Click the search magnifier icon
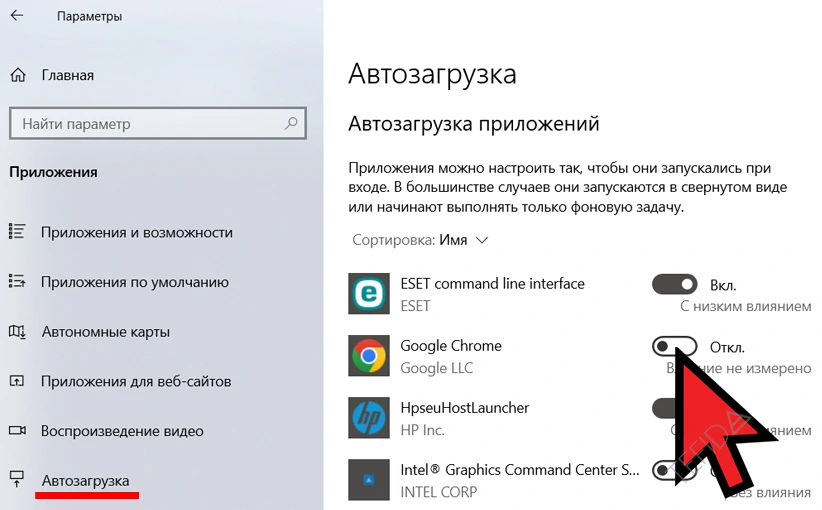822x510 pixels. click(291, 123)
